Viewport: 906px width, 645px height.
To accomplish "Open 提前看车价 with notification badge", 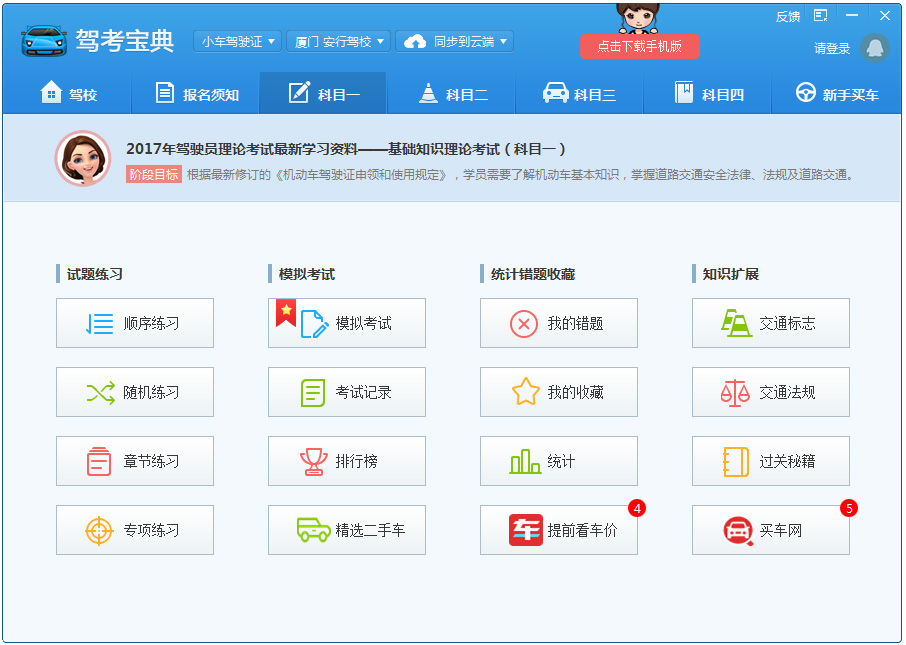I will coord(558,529).
